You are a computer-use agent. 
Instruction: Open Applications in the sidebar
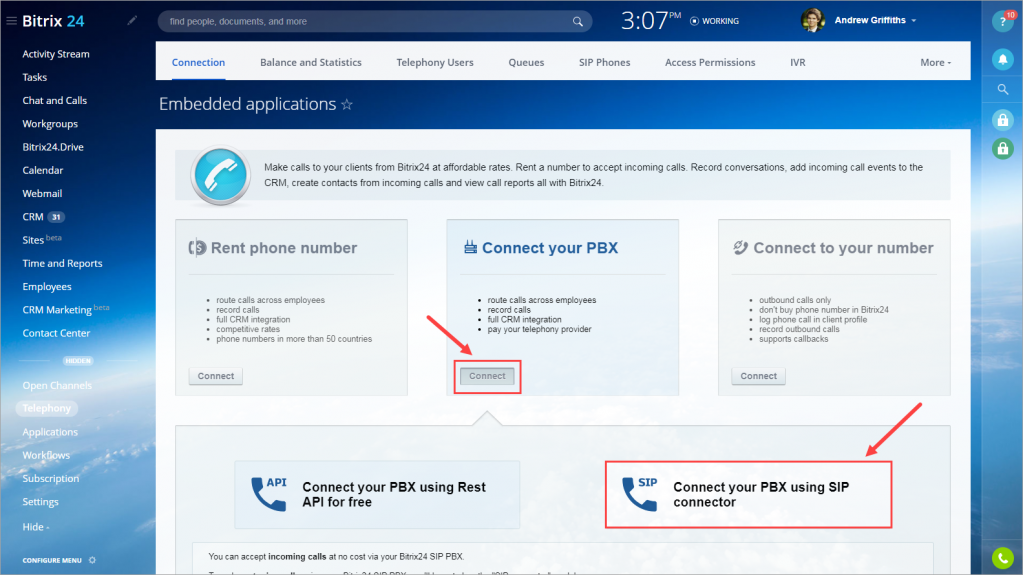coord(50,432)
